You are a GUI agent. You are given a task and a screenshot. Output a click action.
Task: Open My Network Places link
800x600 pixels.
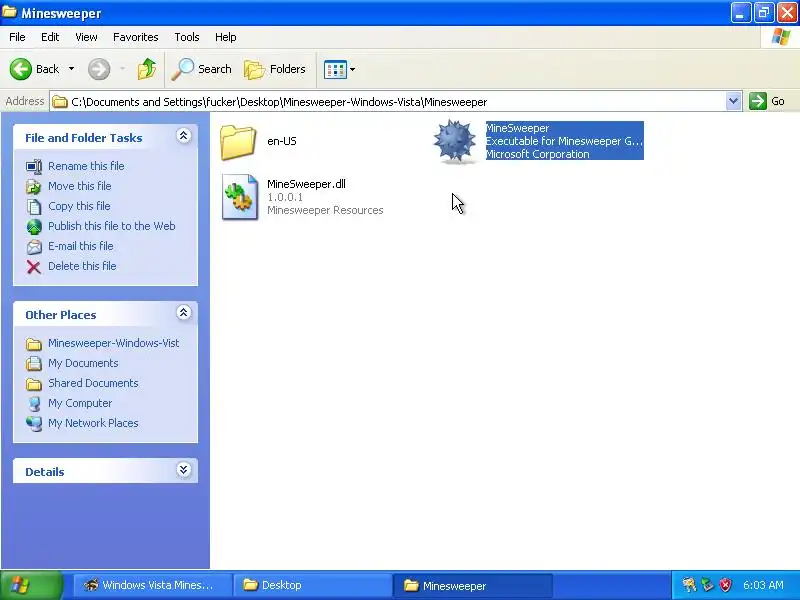93,423
